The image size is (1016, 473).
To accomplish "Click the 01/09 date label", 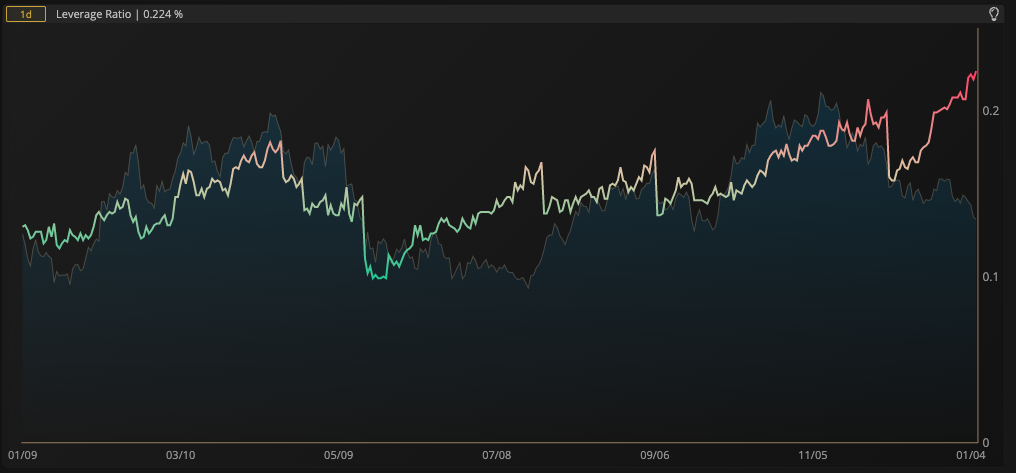I will 22,456.
